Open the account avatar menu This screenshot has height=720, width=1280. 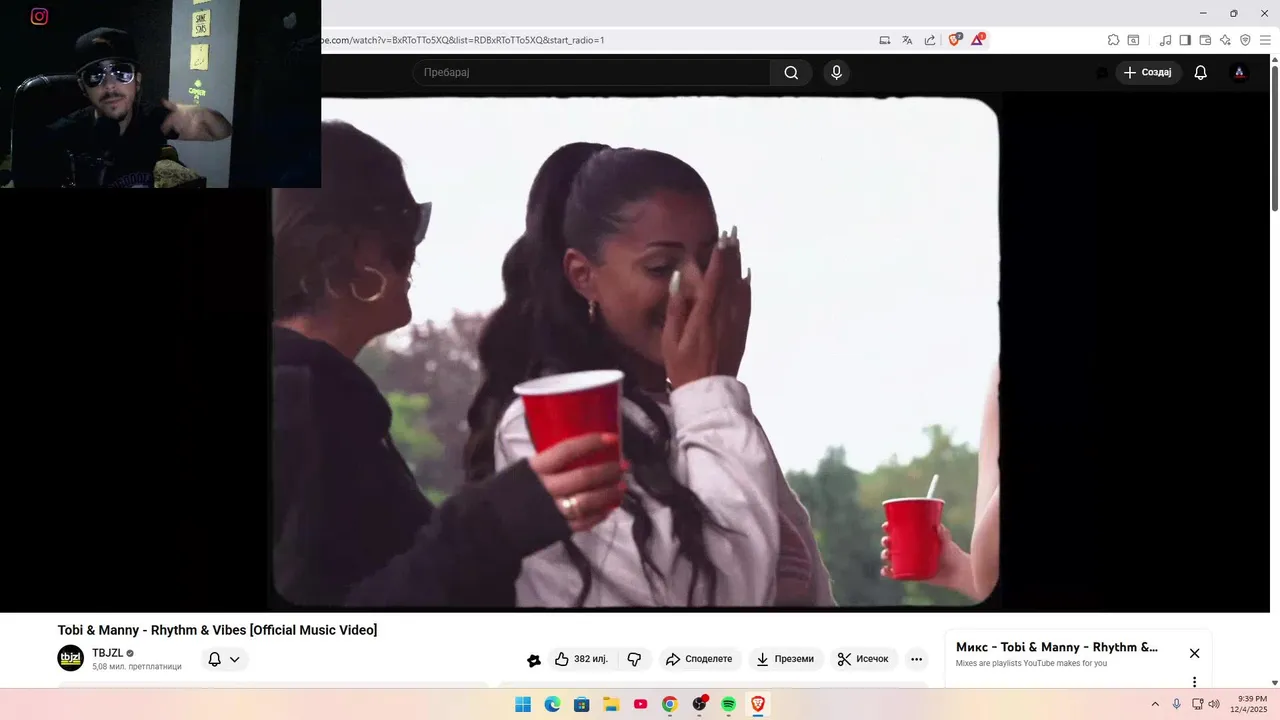click(x=1239, y=72)
